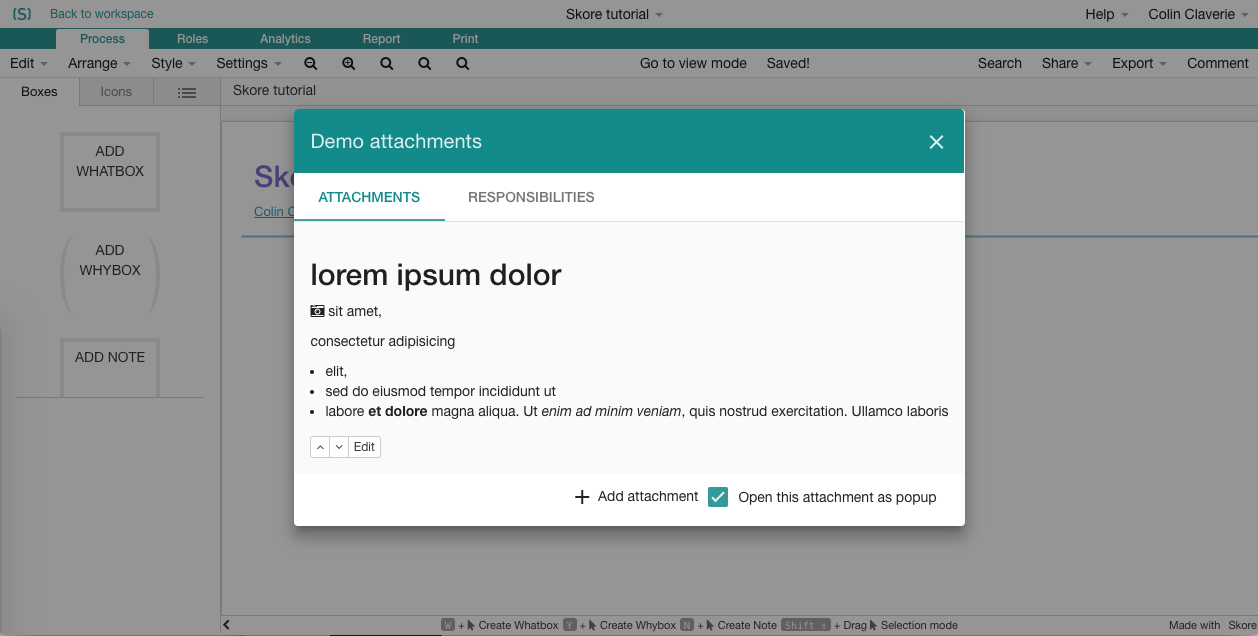Open the Help dropdown menu

1107,14
